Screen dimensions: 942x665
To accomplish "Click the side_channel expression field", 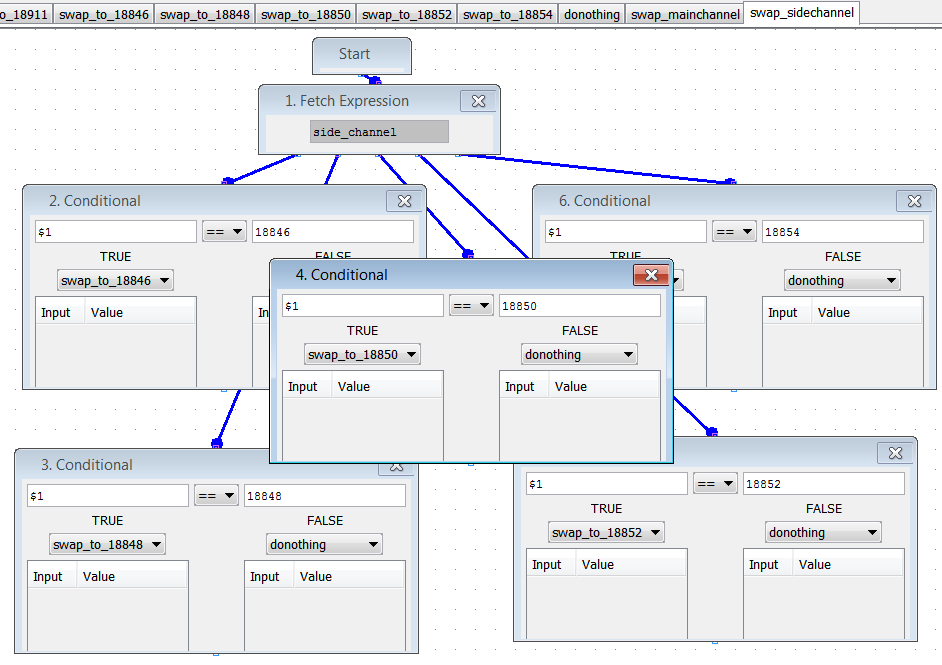I will coord(379,132).
